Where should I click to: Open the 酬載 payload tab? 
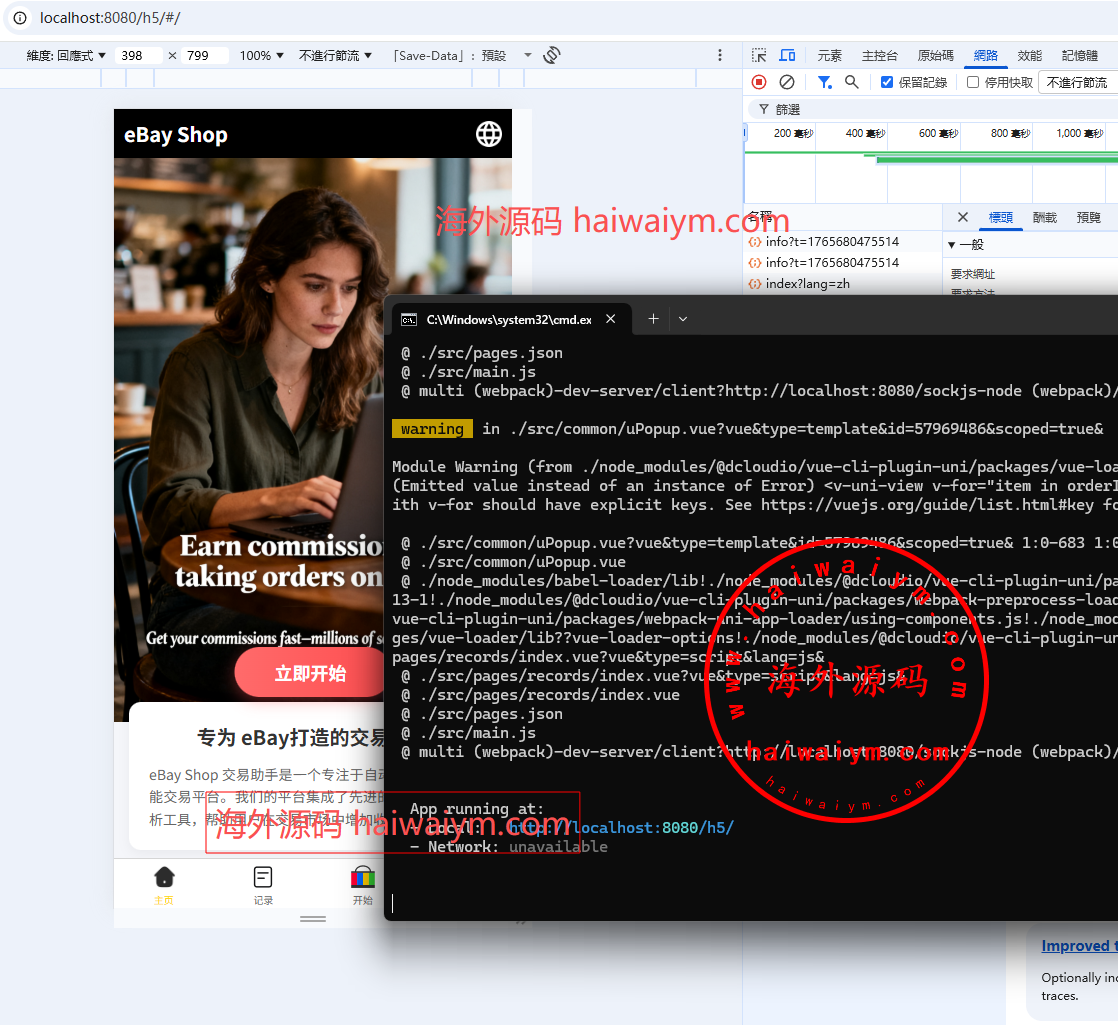coord(1044,217)
